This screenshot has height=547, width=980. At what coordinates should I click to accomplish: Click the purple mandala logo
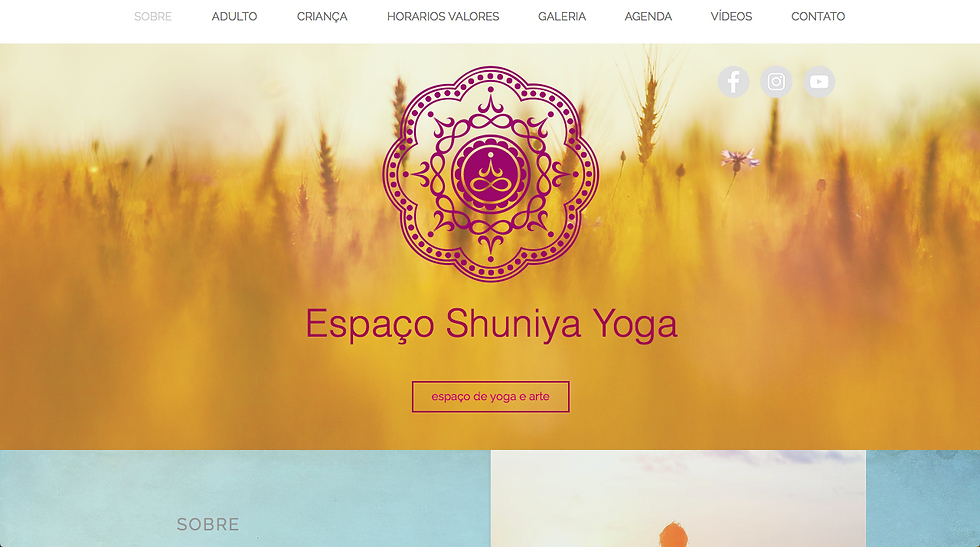click(491, 174)
